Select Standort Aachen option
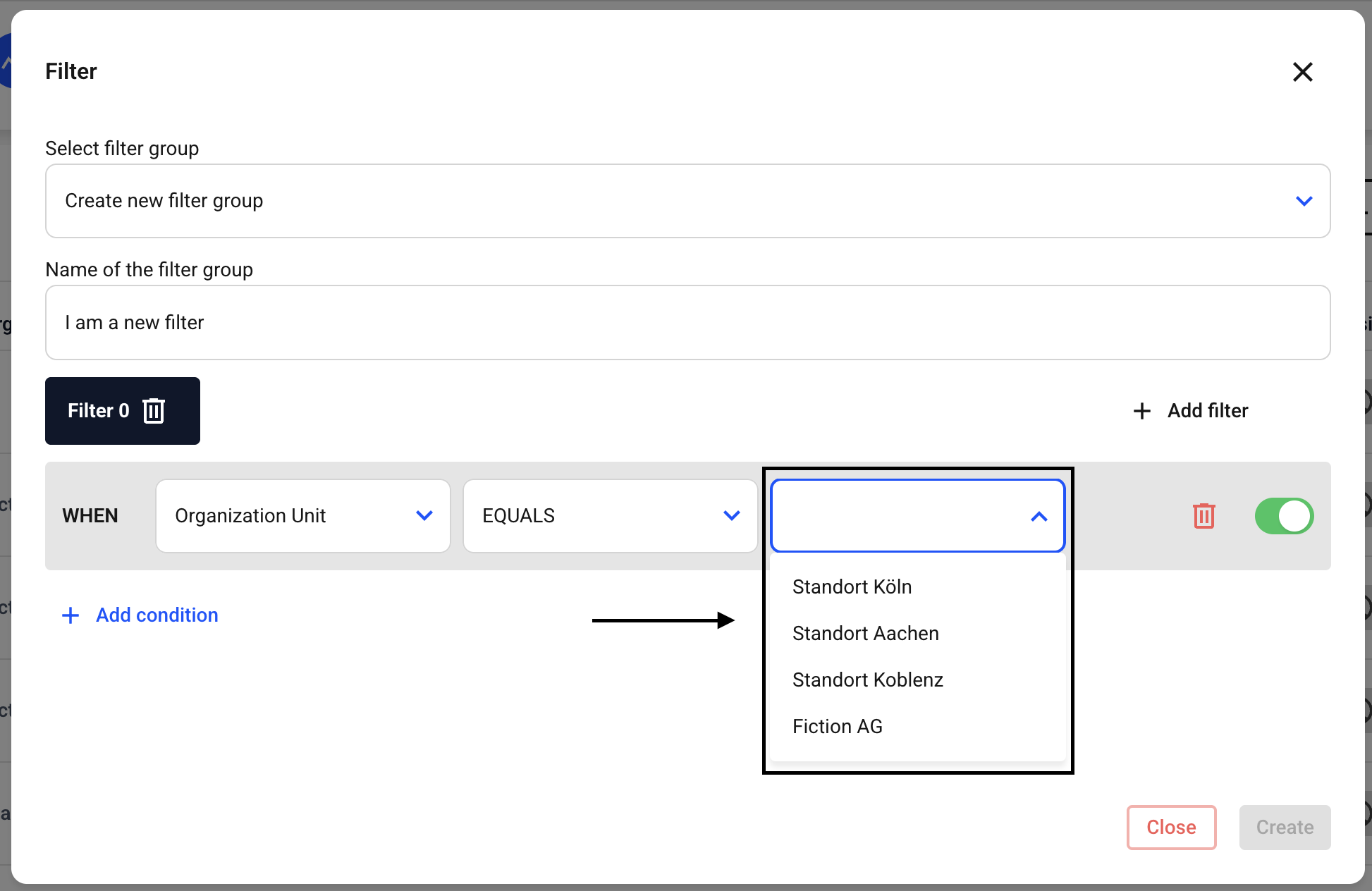Viewport: 1372px width, 891px height. tap(865, 633)
